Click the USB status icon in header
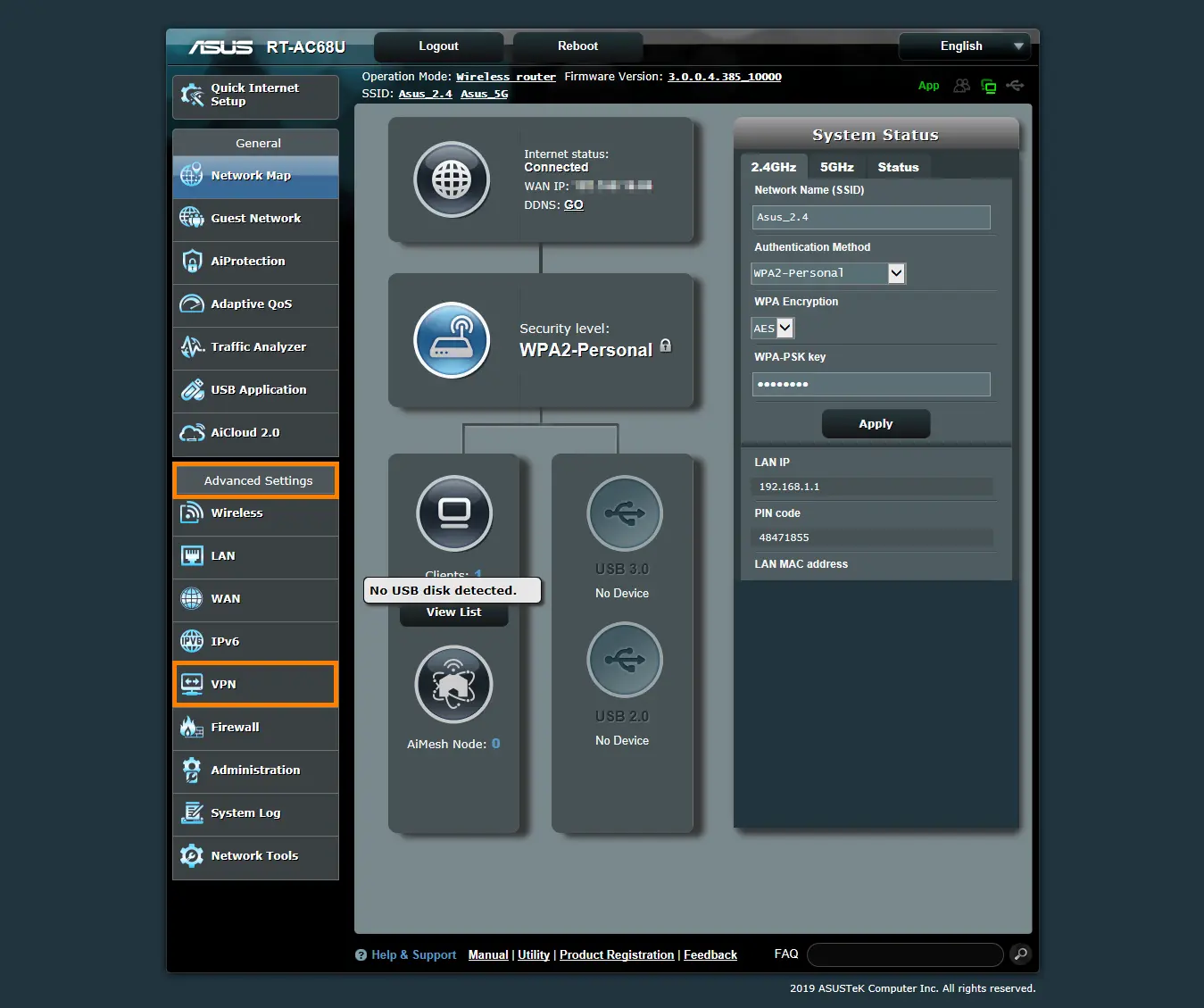Screen dimensions: 1204x1008 (x=1015, y=86)
